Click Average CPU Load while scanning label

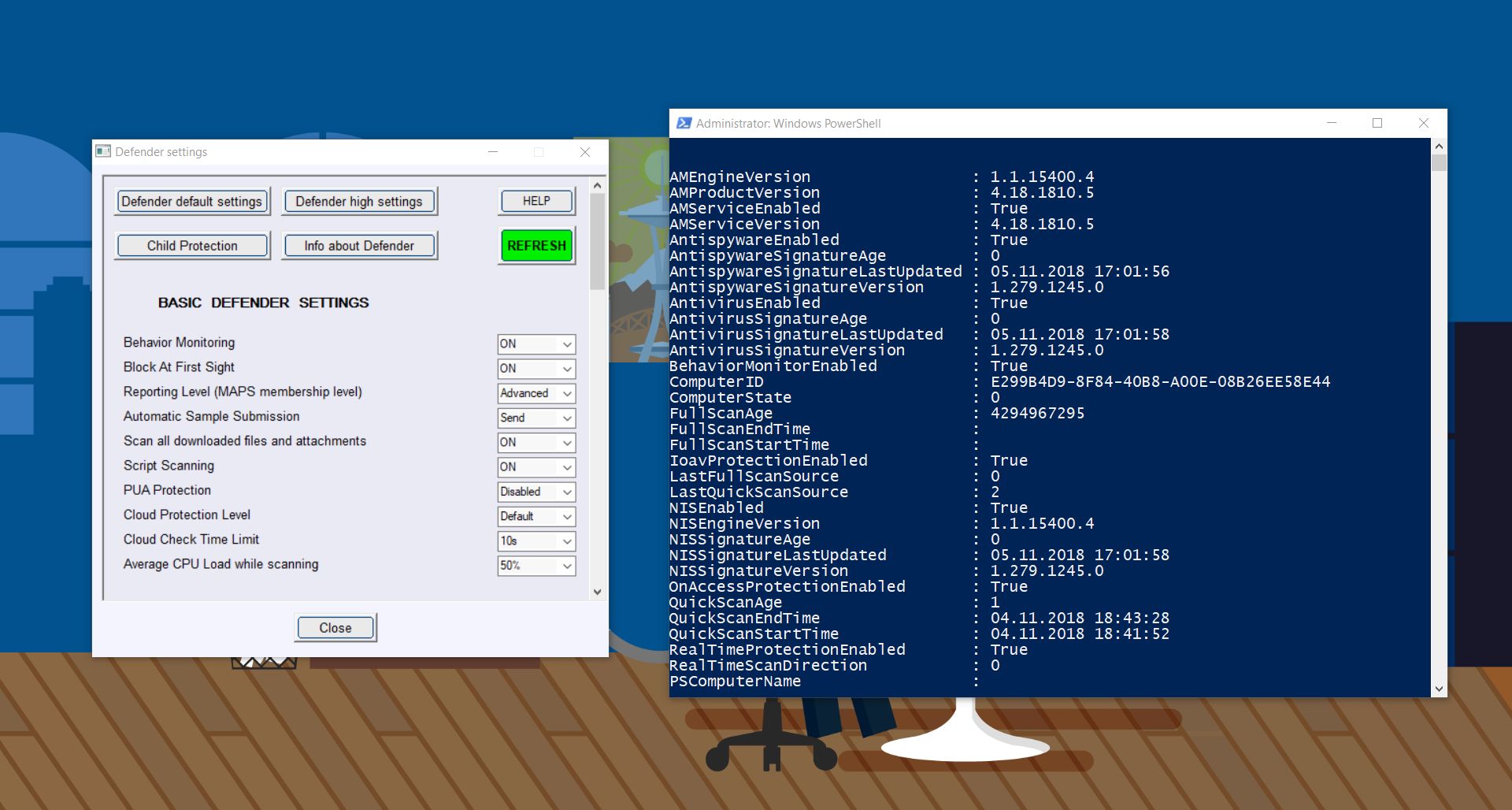pyautogui.click(x=220, y=564)
